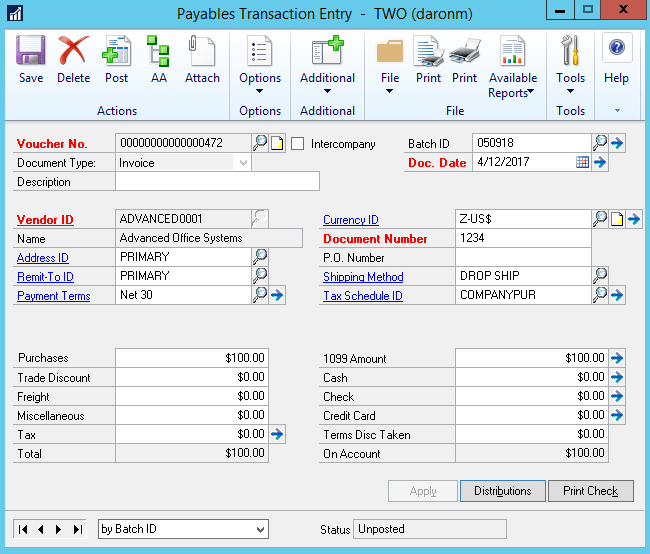Click the Distributions button
650x554 pixels.
pos(502,491)
